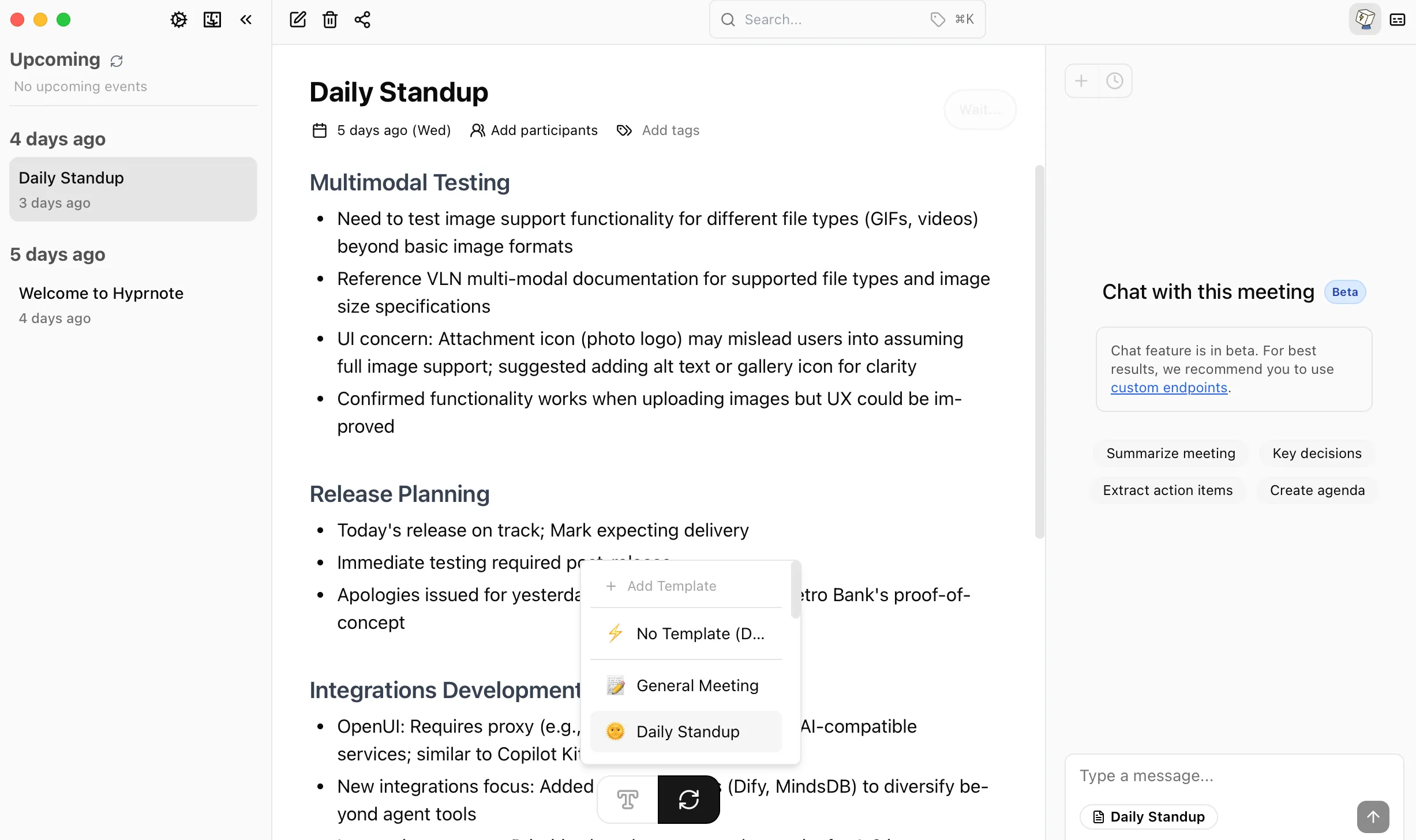Screen dimensions: 1416x840
Task: Click the Finder view icon in sidebar header
Action: pos(212,20)
